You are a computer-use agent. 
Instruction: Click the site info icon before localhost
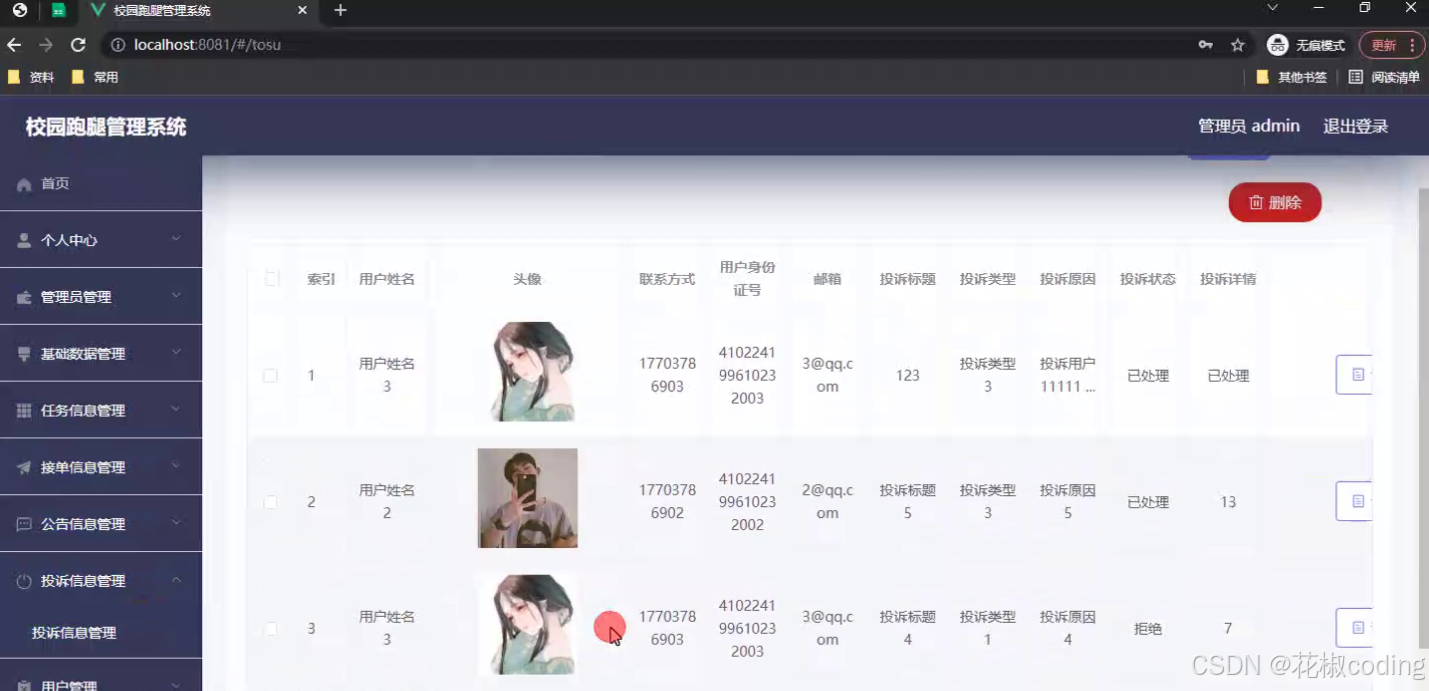(x=118, y=45)
